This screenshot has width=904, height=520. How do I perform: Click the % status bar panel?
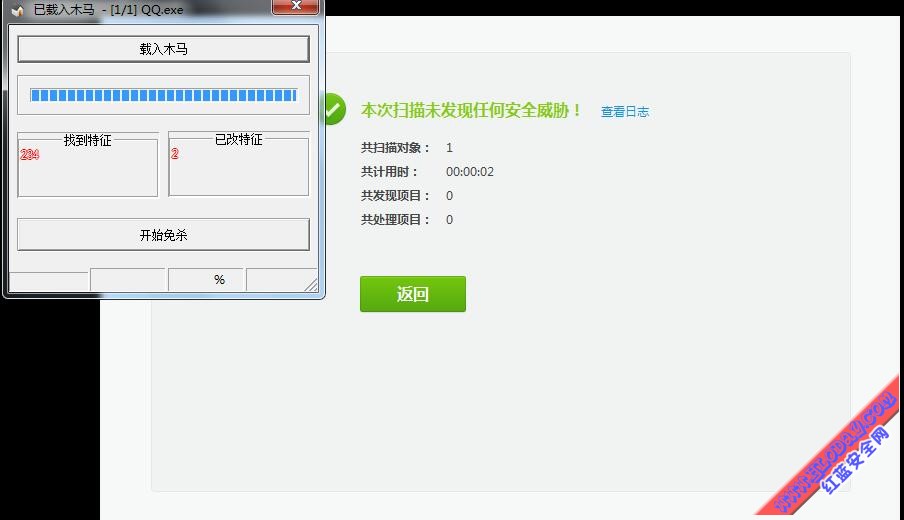click(219, 280)
